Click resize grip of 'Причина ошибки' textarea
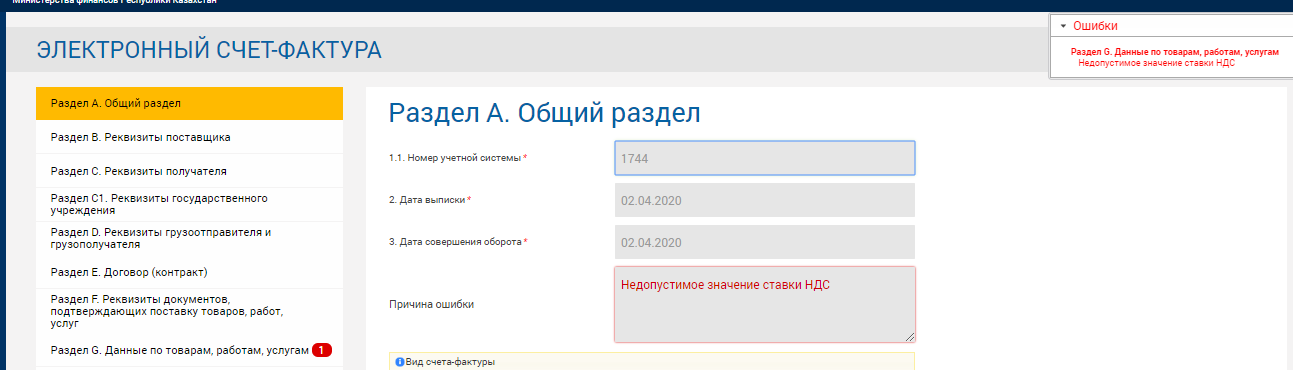The width and height of the screenshot is (1293, 370). [909, 337]
